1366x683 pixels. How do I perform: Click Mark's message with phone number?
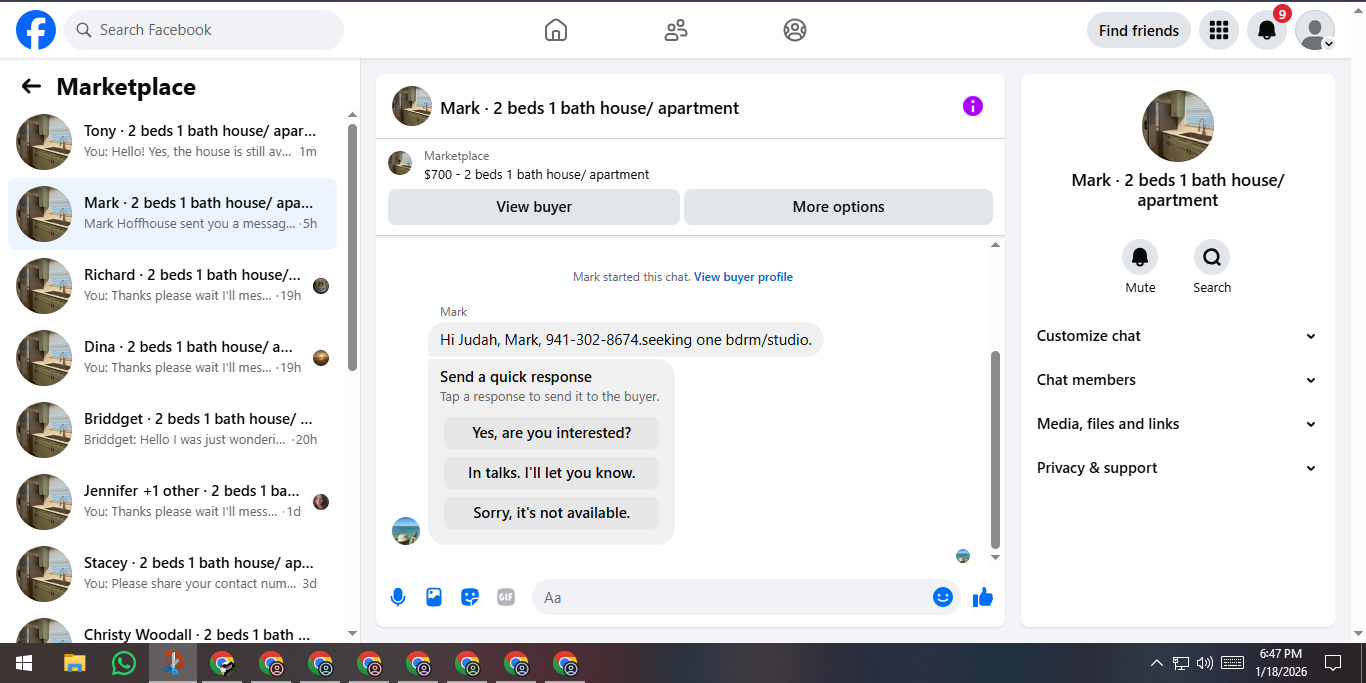(x=626, y=340)
